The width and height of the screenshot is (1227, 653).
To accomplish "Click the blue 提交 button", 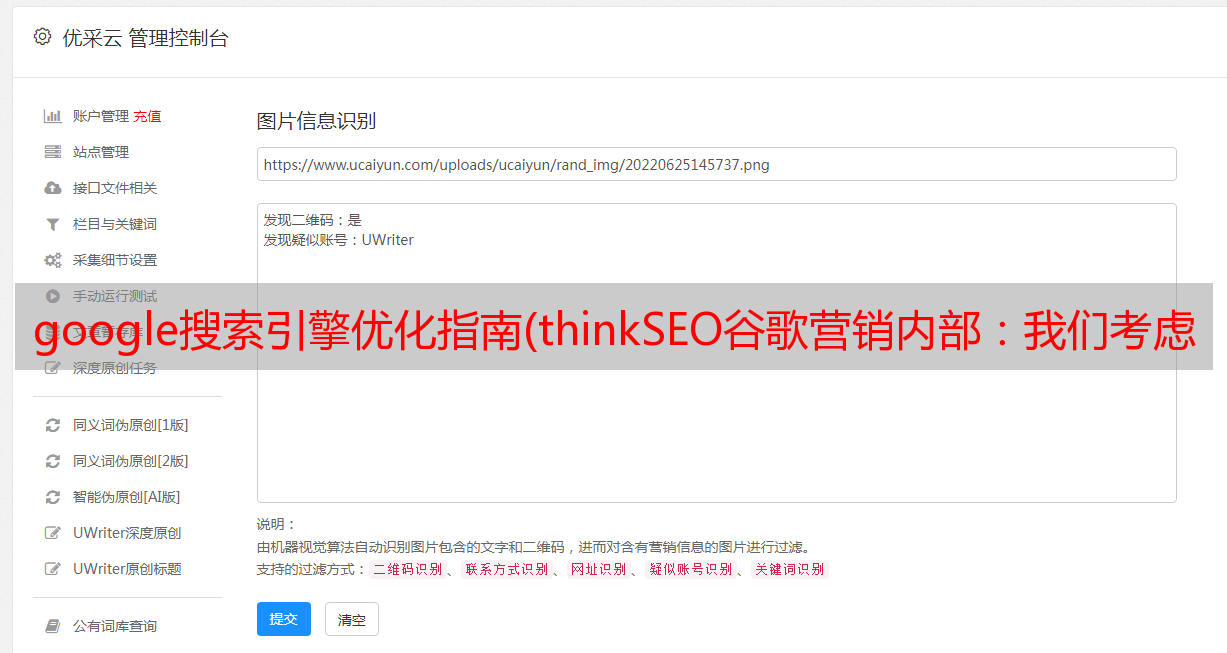I will (x=284, y=619).
